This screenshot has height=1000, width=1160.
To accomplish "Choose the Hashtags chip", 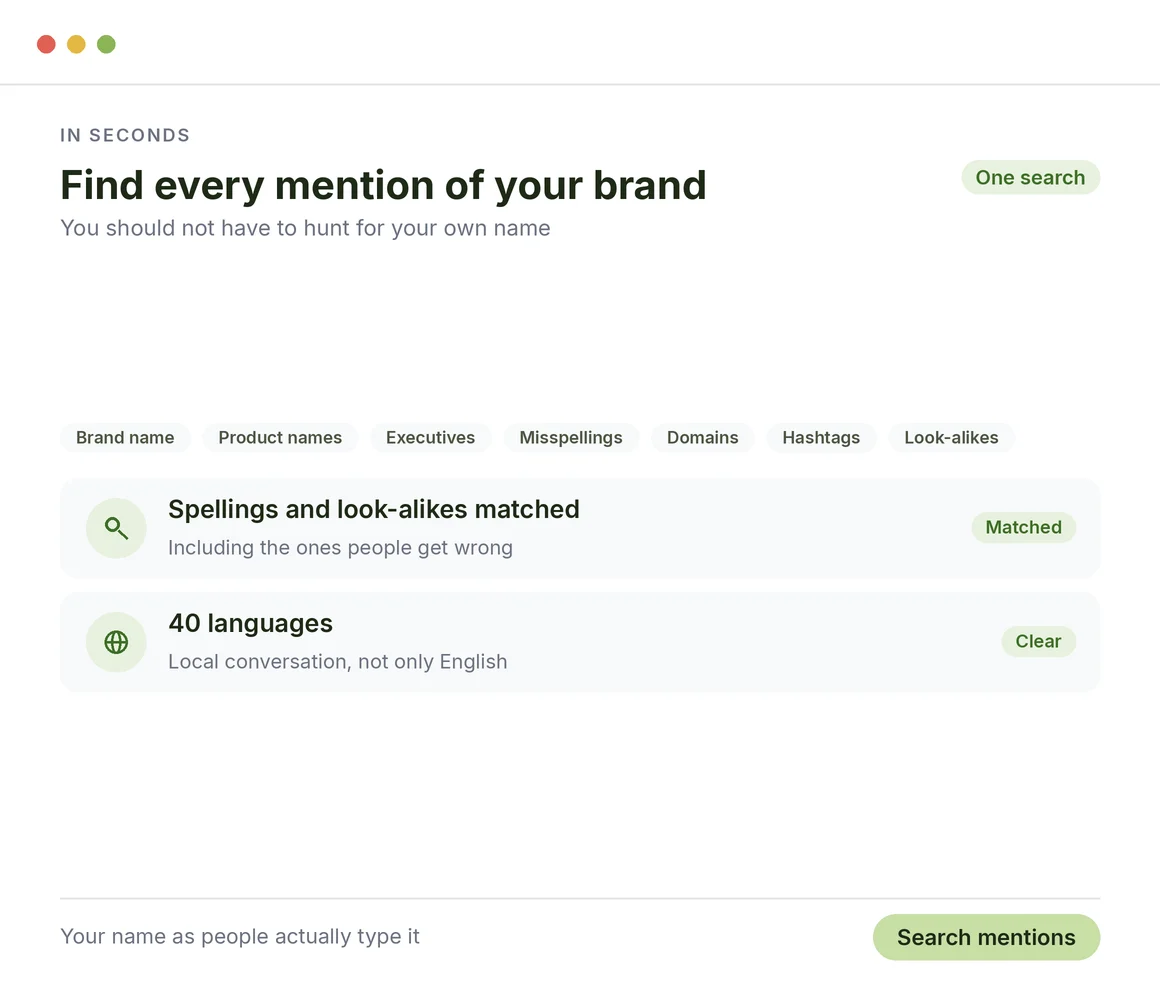I will coord(821,438).
